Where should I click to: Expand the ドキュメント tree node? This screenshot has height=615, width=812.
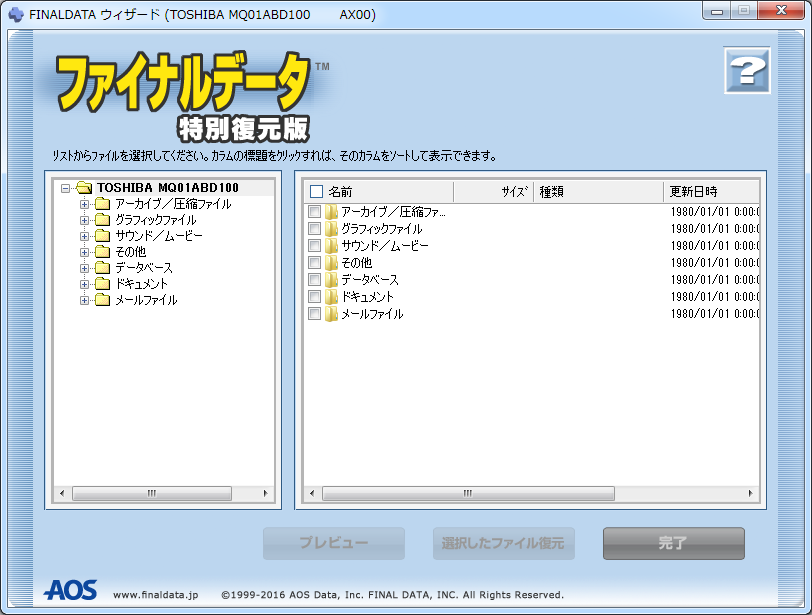[x=85, y=284]
